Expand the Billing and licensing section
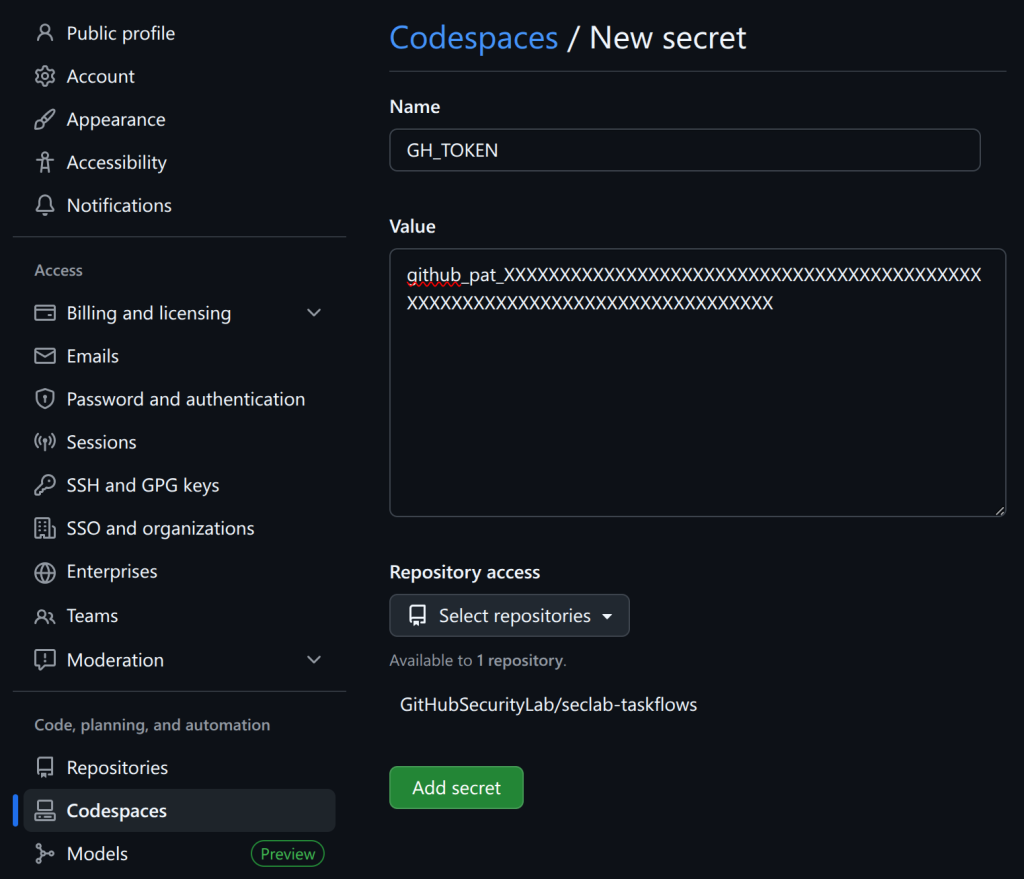This screenshot has height=879, width=1024. pyautogui.click(x=314, y=313)
